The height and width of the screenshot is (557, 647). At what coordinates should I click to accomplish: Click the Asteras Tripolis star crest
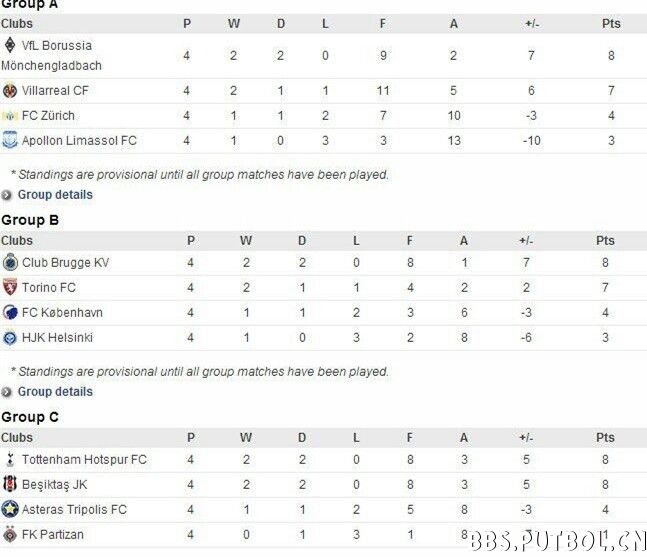[x=10, y=509]
